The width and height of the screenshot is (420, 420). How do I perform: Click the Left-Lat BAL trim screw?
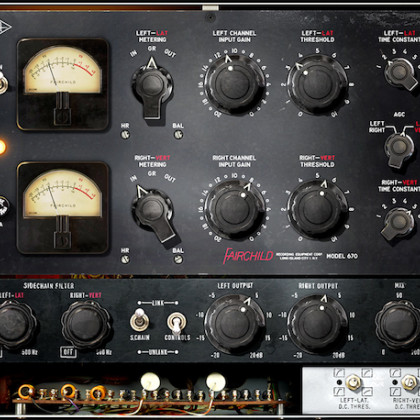(178, 134)
